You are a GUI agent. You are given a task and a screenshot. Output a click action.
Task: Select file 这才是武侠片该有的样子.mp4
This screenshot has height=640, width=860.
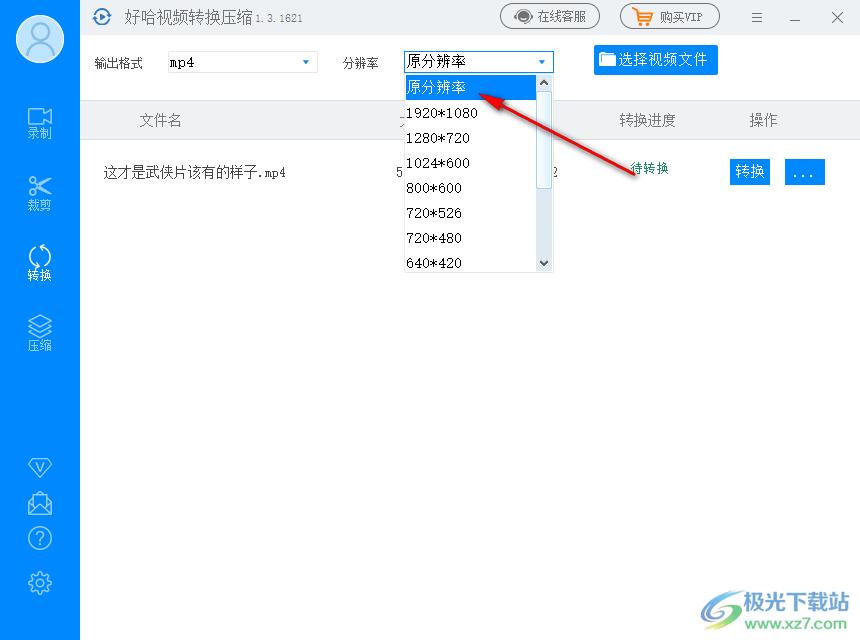click(x=194, y=173)
